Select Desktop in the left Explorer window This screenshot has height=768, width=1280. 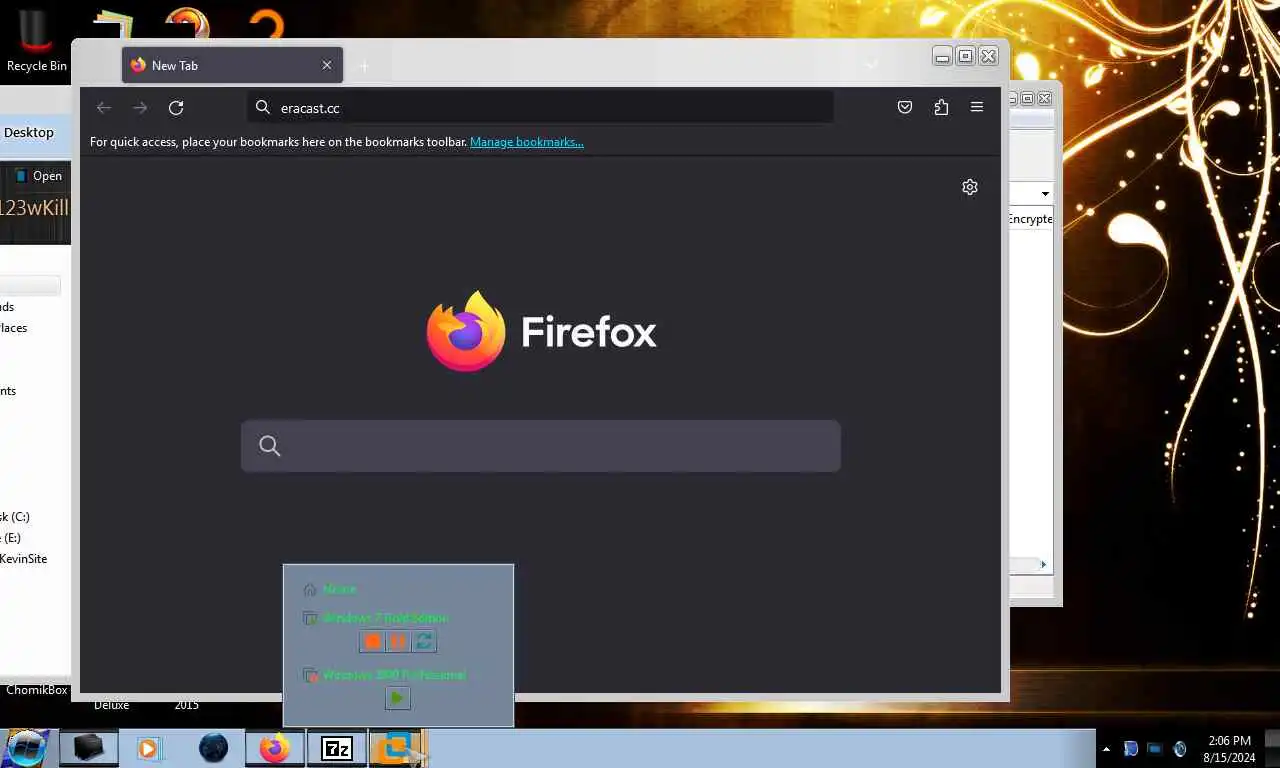29,132
